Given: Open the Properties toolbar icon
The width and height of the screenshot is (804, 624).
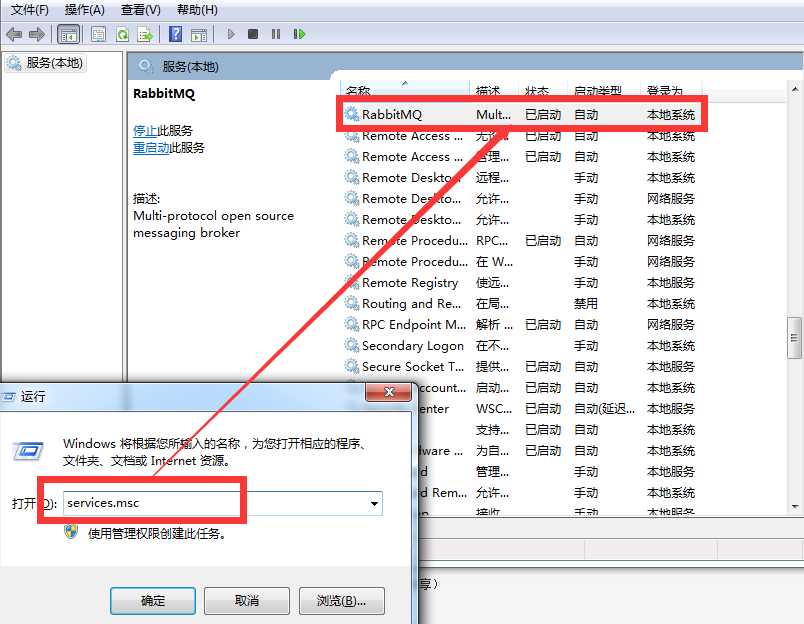Looking at the screenshot, I should tap(98, 34).
